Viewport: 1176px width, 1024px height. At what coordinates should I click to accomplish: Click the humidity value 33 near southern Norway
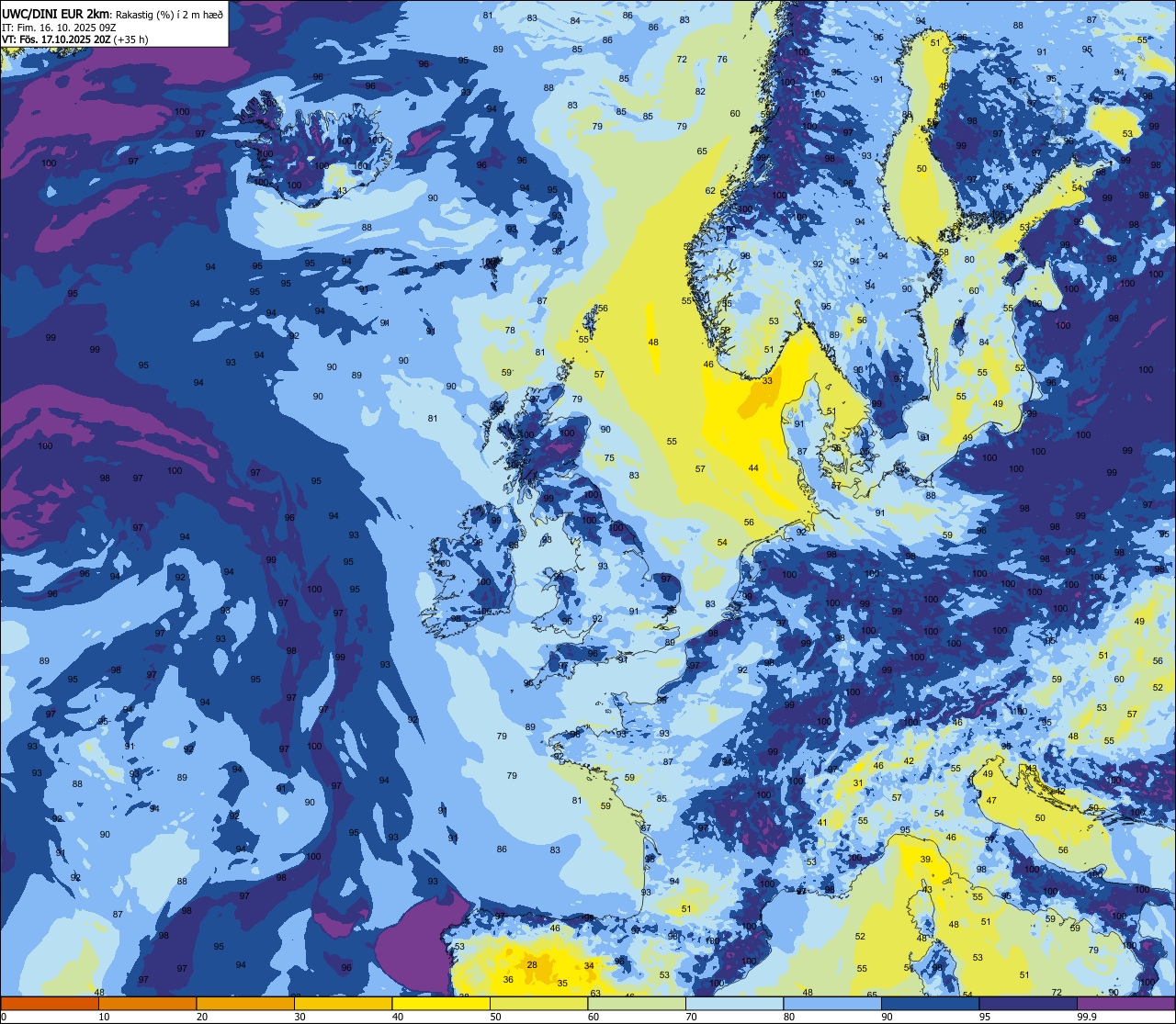coord(767,380)
